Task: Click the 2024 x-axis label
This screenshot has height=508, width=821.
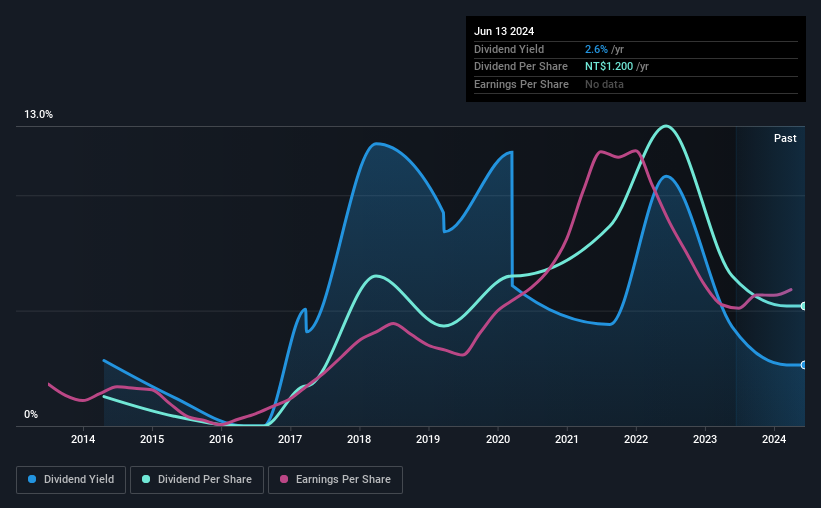Action: pyautogui.click(x=774, y=439)
